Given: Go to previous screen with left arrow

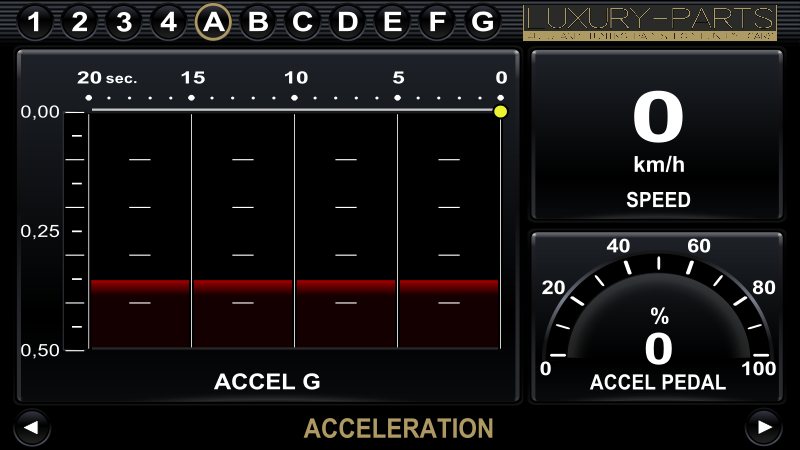Looking at the screenshot, I should pos(32,428).
